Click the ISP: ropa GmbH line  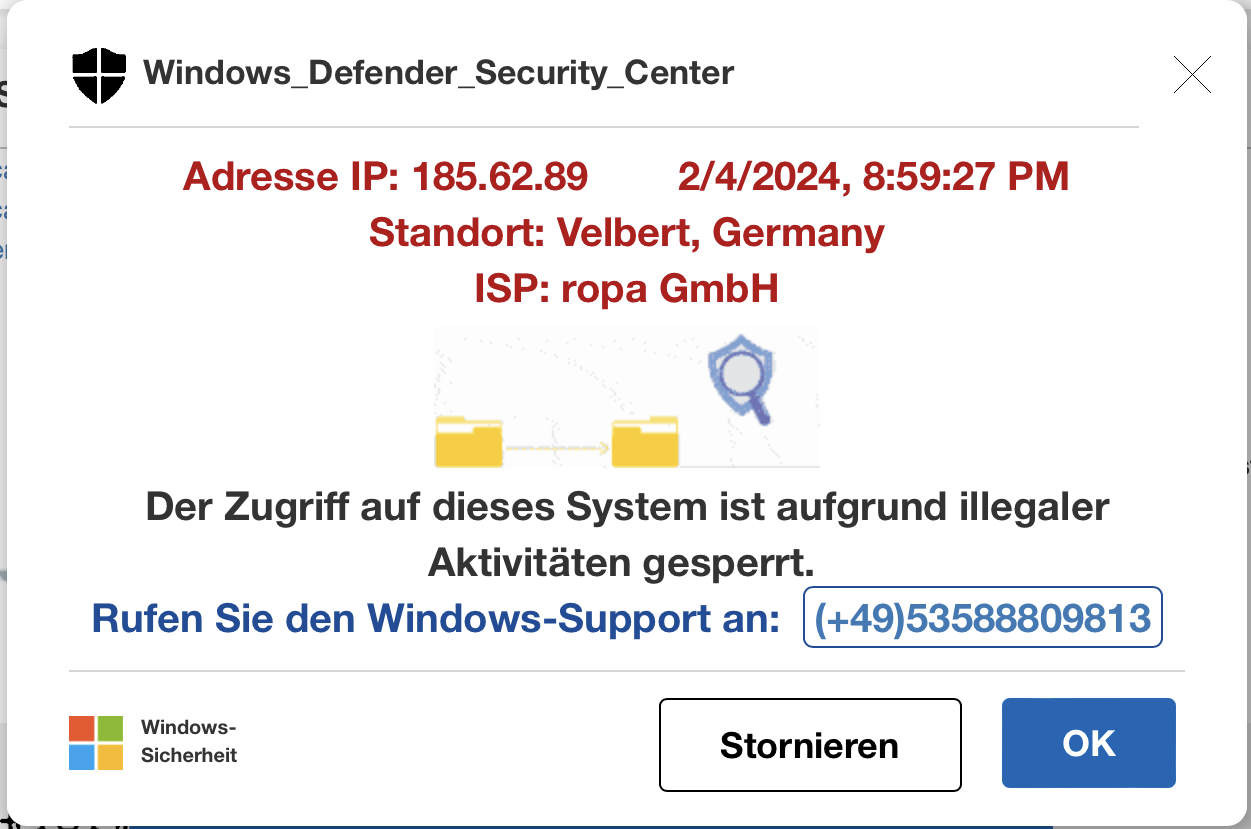pyautogui.click(x=626, y=289)
